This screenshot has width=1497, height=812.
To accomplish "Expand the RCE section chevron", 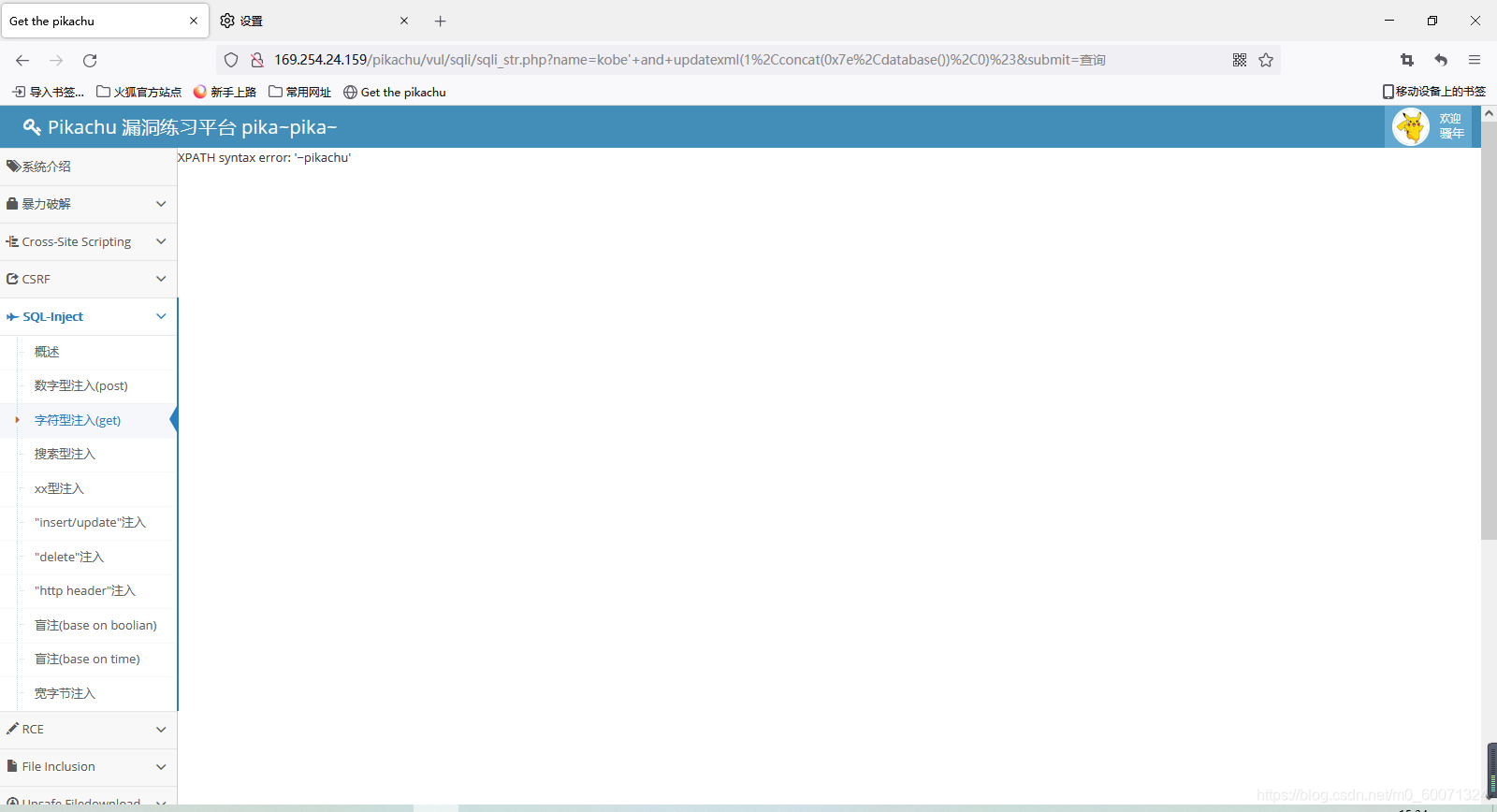I will pos(161,729).
